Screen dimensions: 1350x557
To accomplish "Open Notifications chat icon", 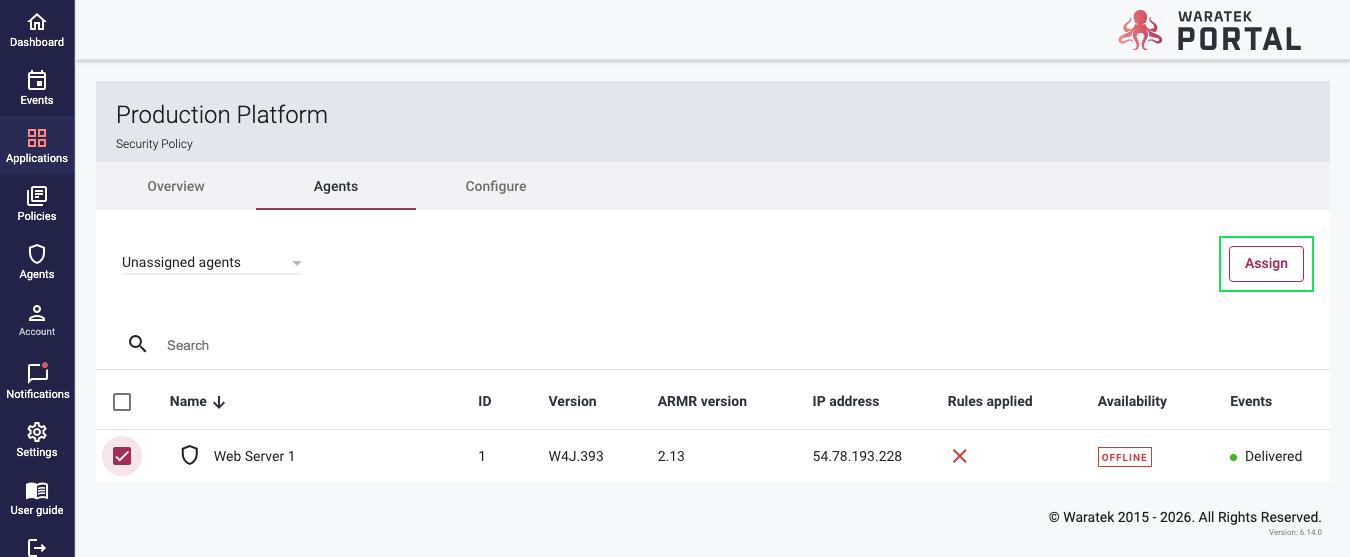I will 37,373.
